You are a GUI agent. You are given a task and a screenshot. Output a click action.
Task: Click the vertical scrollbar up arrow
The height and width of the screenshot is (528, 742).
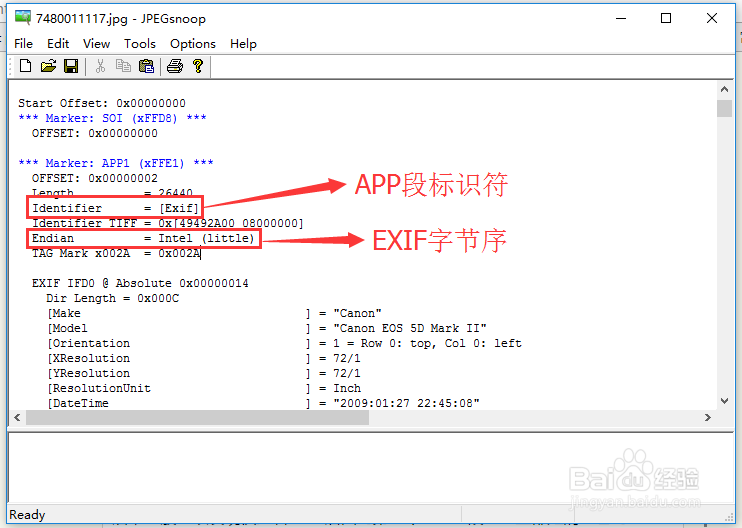pyautogui.click(x=724, y=89)
